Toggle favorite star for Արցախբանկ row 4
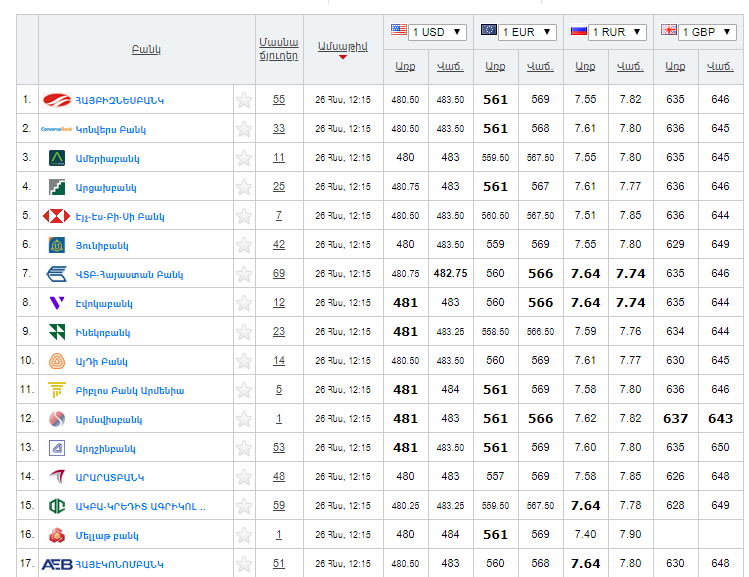 [244, 187]
